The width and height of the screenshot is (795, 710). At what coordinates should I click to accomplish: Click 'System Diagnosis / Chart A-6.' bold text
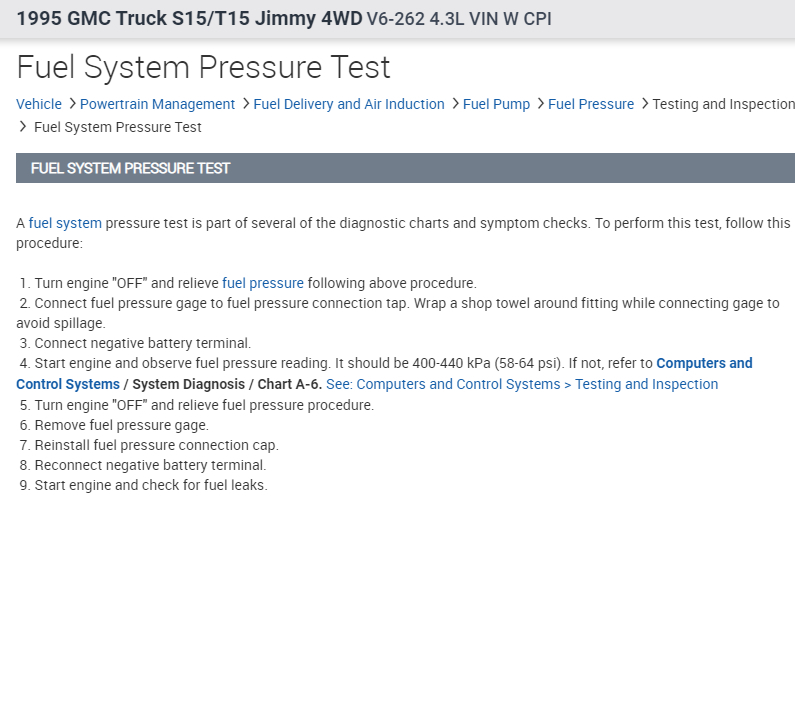227,384
